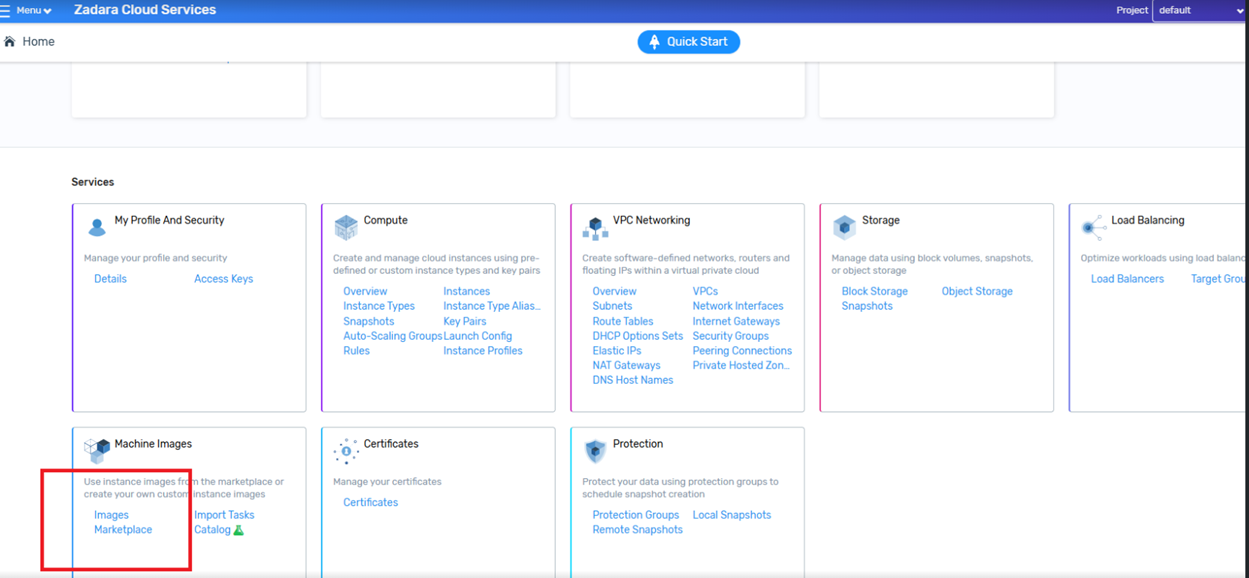Image resolution: width=1249 pixels, height=578 pixels.
Task: Open the Internet Gateways link
Action: point(736,322)
